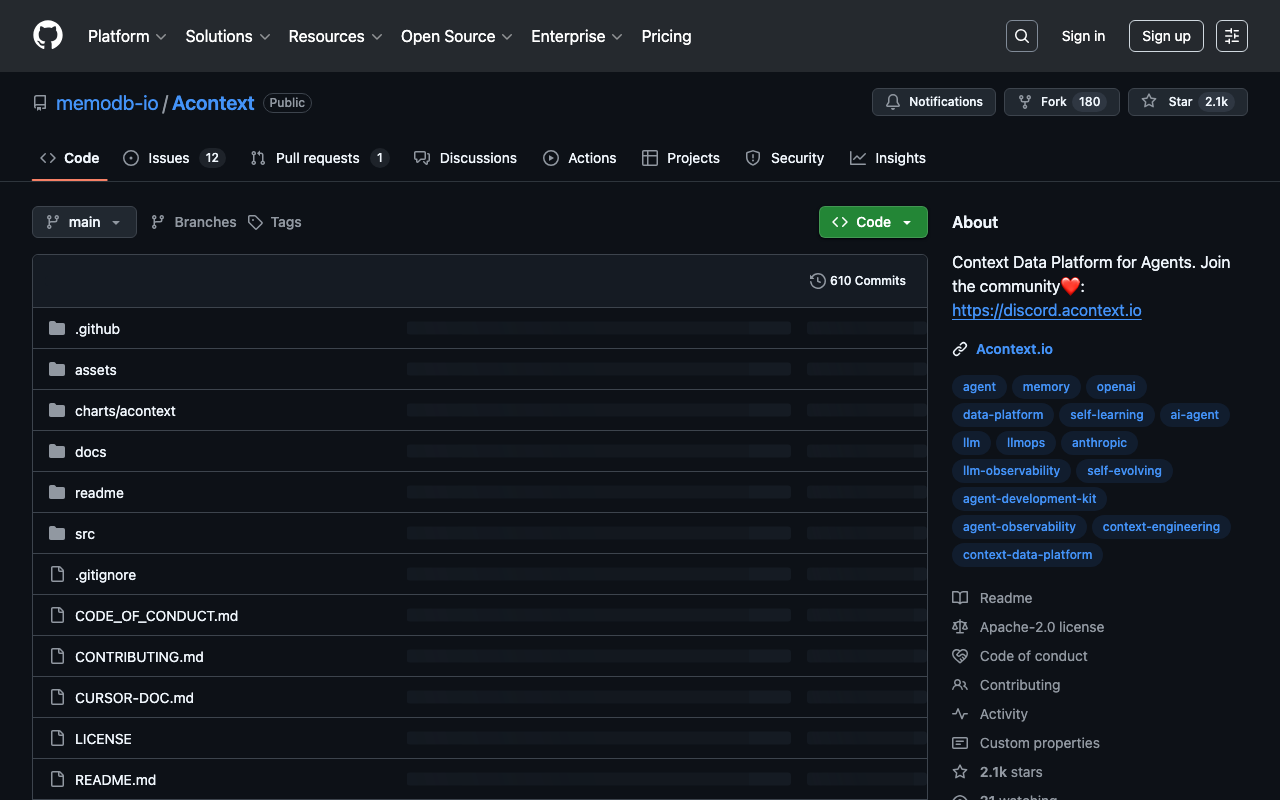Open the Pull requests tab
The height and width of the screenshot is (800, 1280).
318,158
